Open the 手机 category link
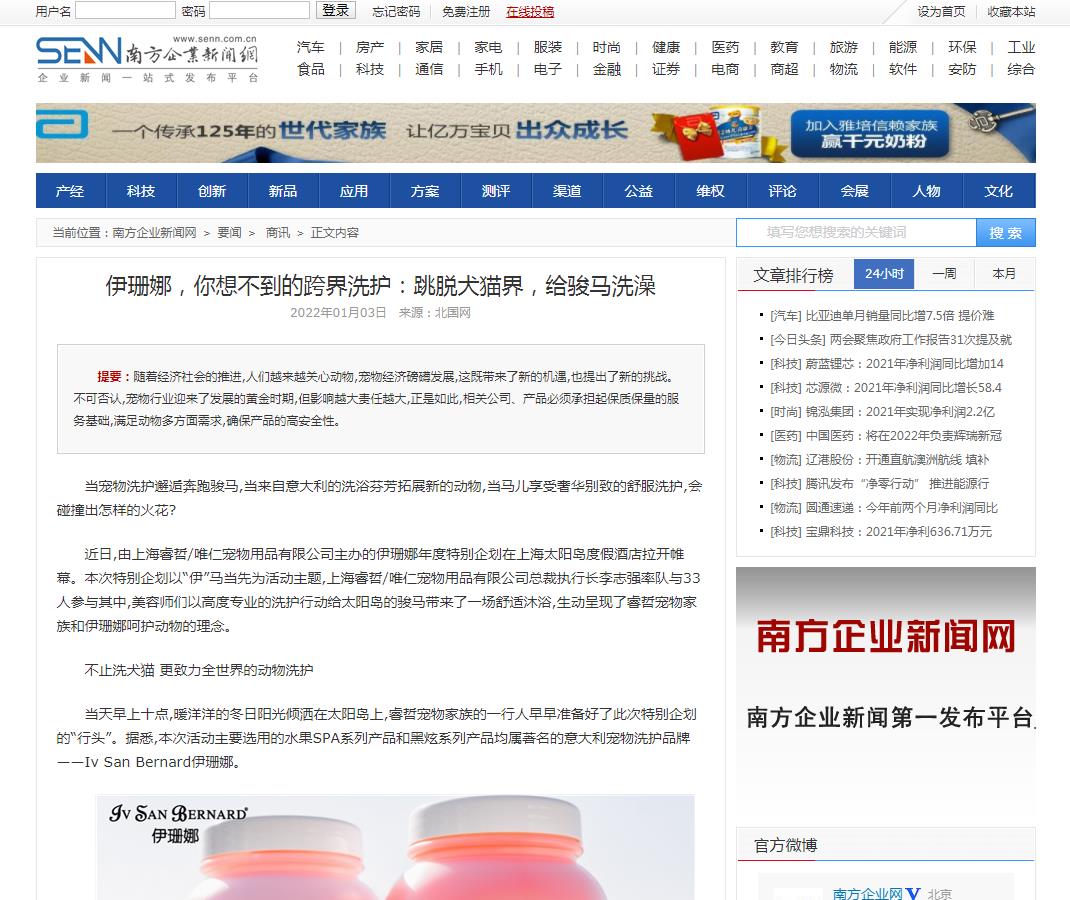The image size is (1070, 900). coord(488,69)
